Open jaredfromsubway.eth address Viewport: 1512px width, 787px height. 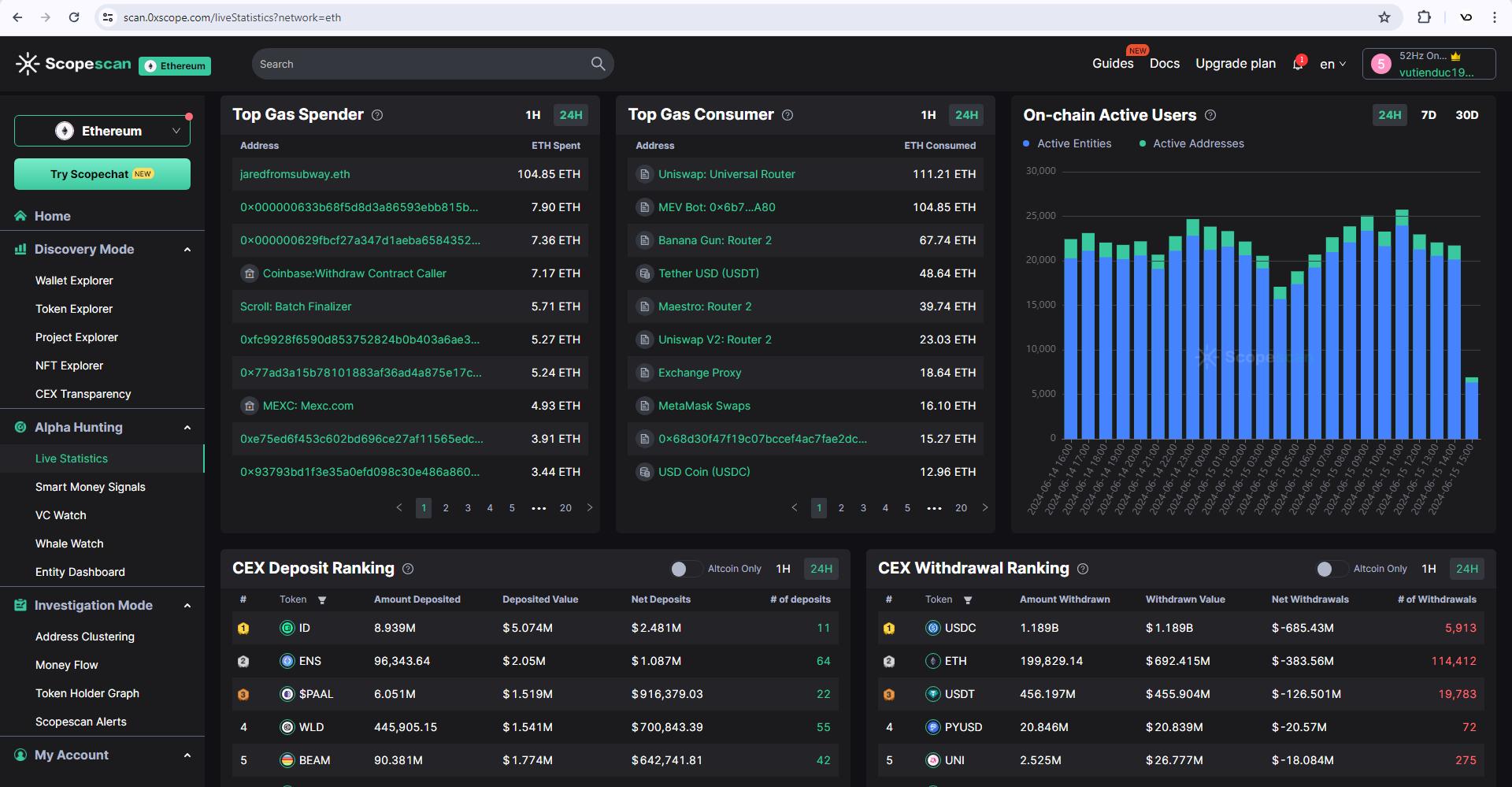pos(295,174)
